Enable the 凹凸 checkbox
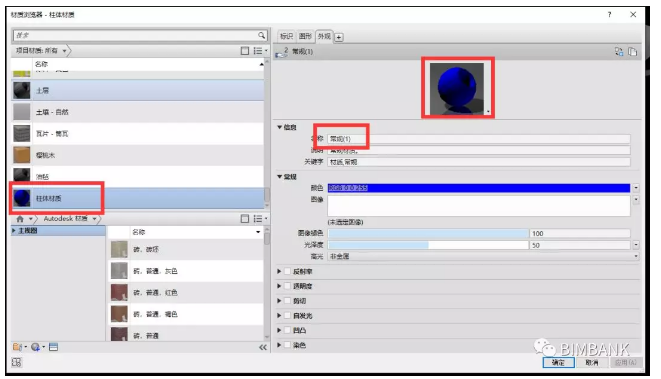 point(288,330)
